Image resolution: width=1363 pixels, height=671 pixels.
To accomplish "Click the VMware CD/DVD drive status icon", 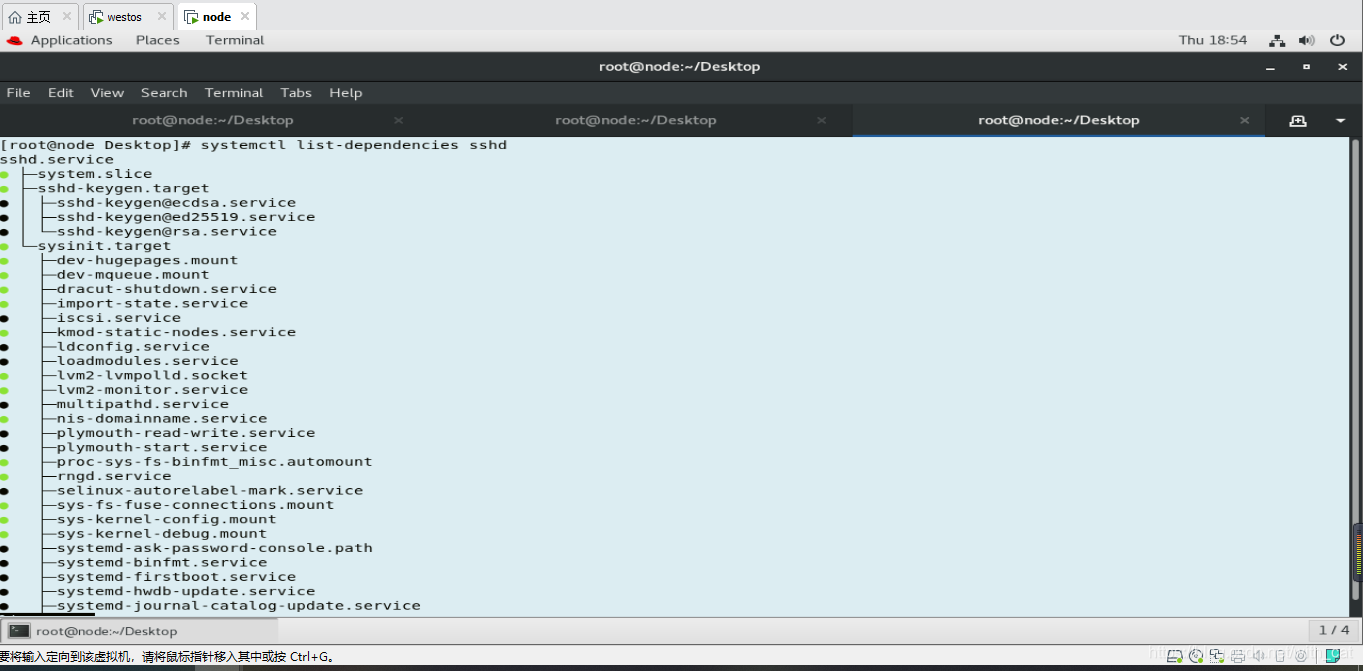I will tap(1195, 656).
